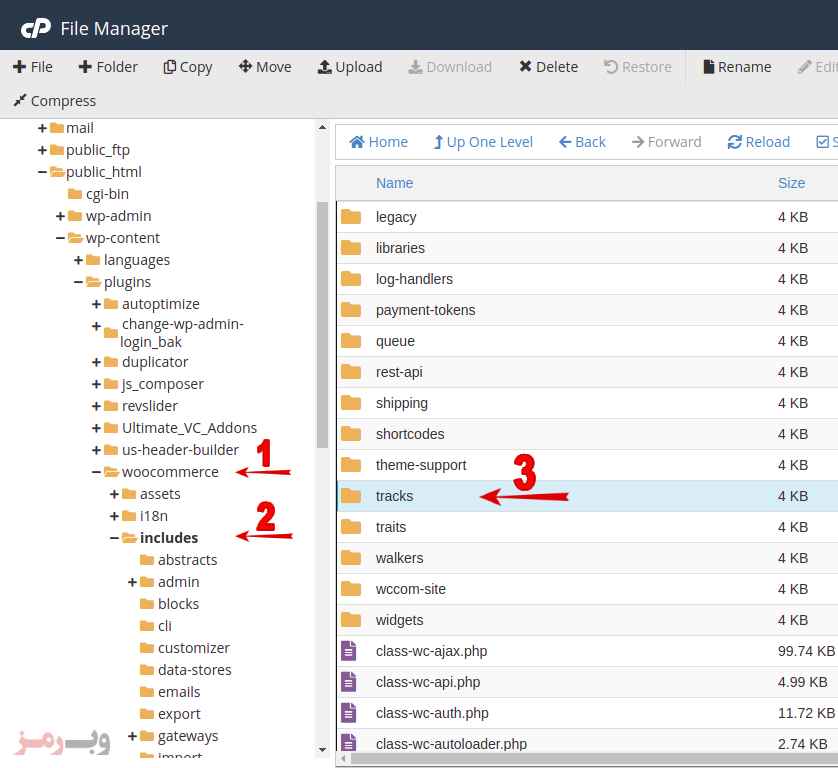
Task: Reload the file listing
Action: point(758,142)
